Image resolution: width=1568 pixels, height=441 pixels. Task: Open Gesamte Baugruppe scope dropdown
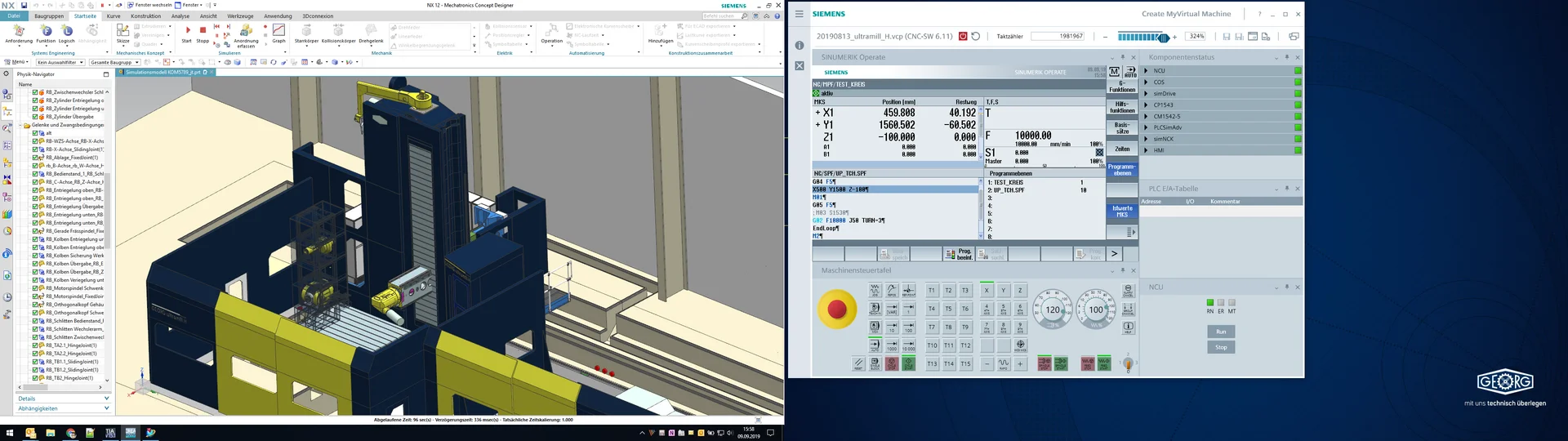point(114,62)
